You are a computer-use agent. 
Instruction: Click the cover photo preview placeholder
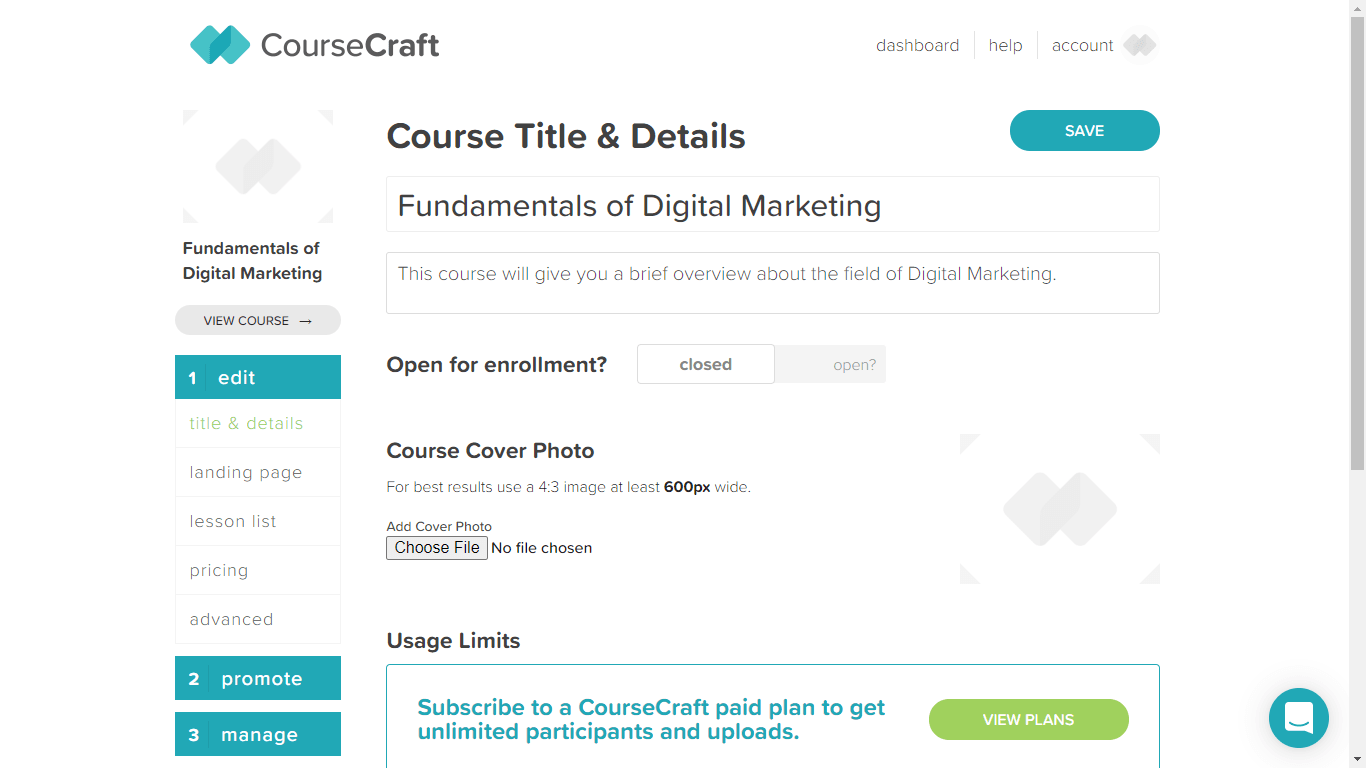1059,509
